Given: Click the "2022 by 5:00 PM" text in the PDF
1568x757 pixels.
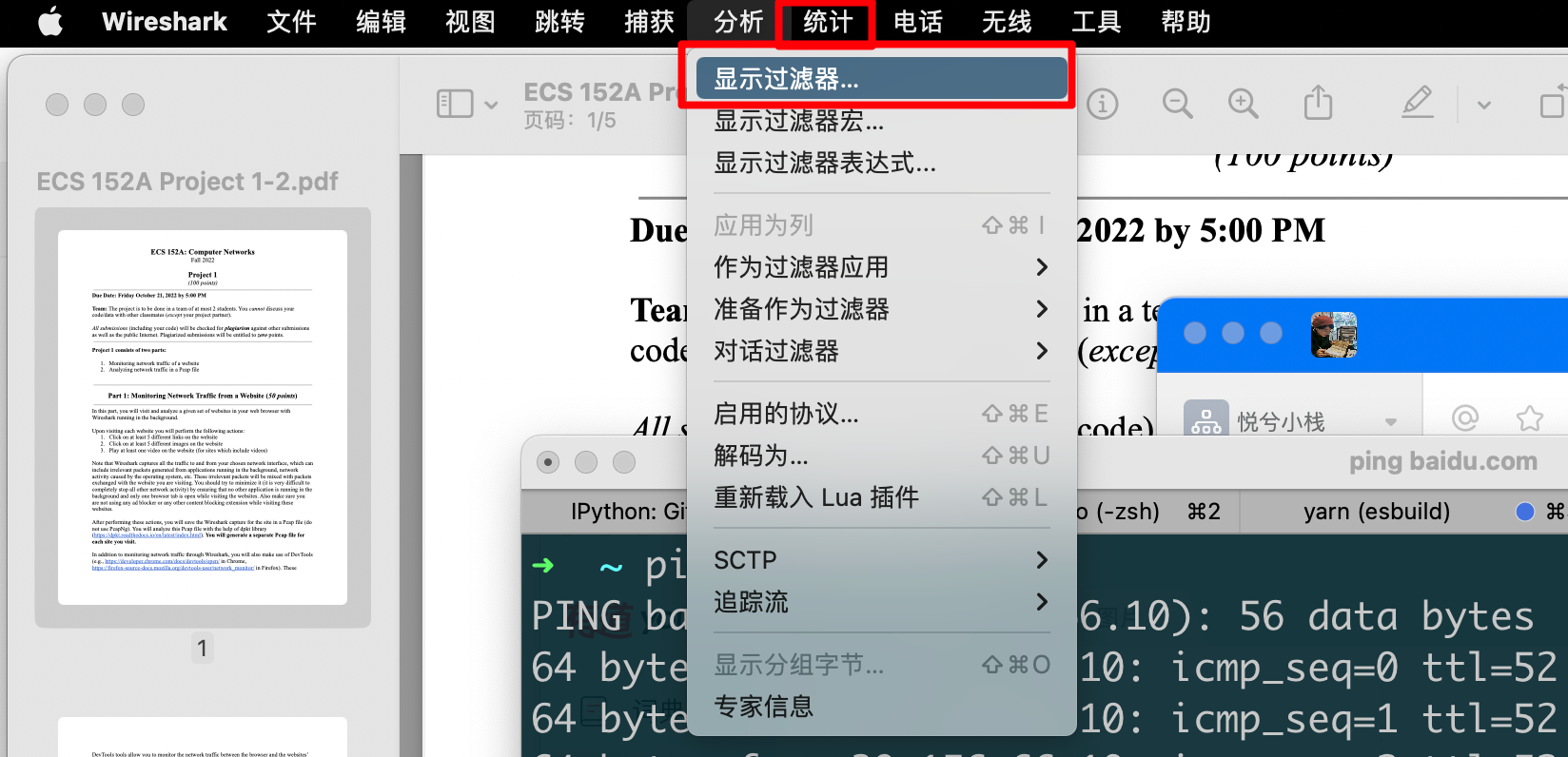Looking at the screenshot, I should click(1201, 230).
